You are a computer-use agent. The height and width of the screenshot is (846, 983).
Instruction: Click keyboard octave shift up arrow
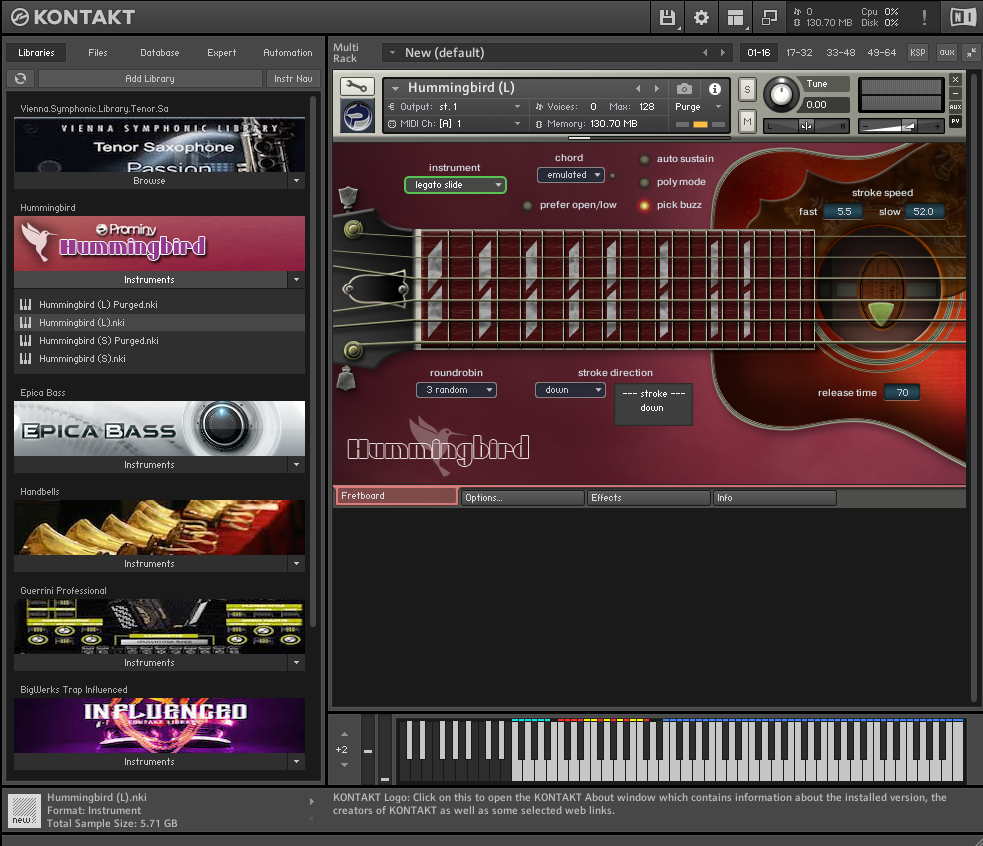[x=344, y=734]
